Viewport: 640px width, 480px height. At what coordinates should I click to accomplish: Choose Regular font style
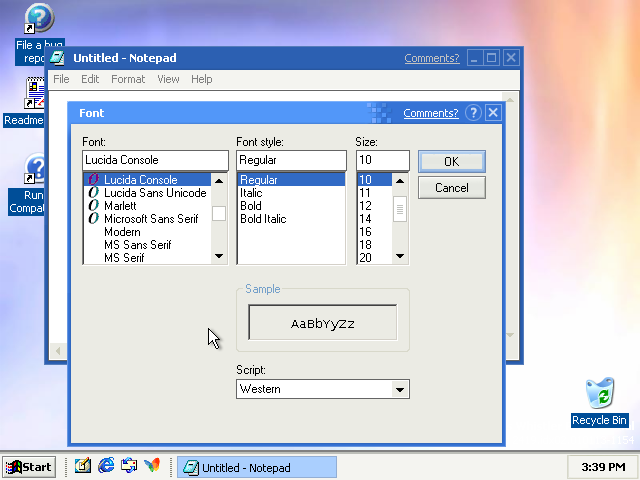click(291, 180)
